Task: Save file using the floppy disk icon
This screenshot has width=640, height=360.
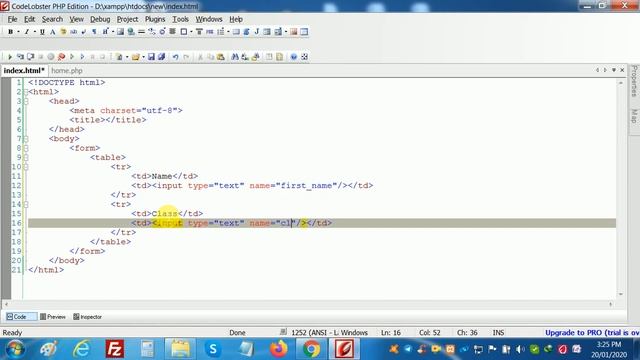Action: coord(151,57)
